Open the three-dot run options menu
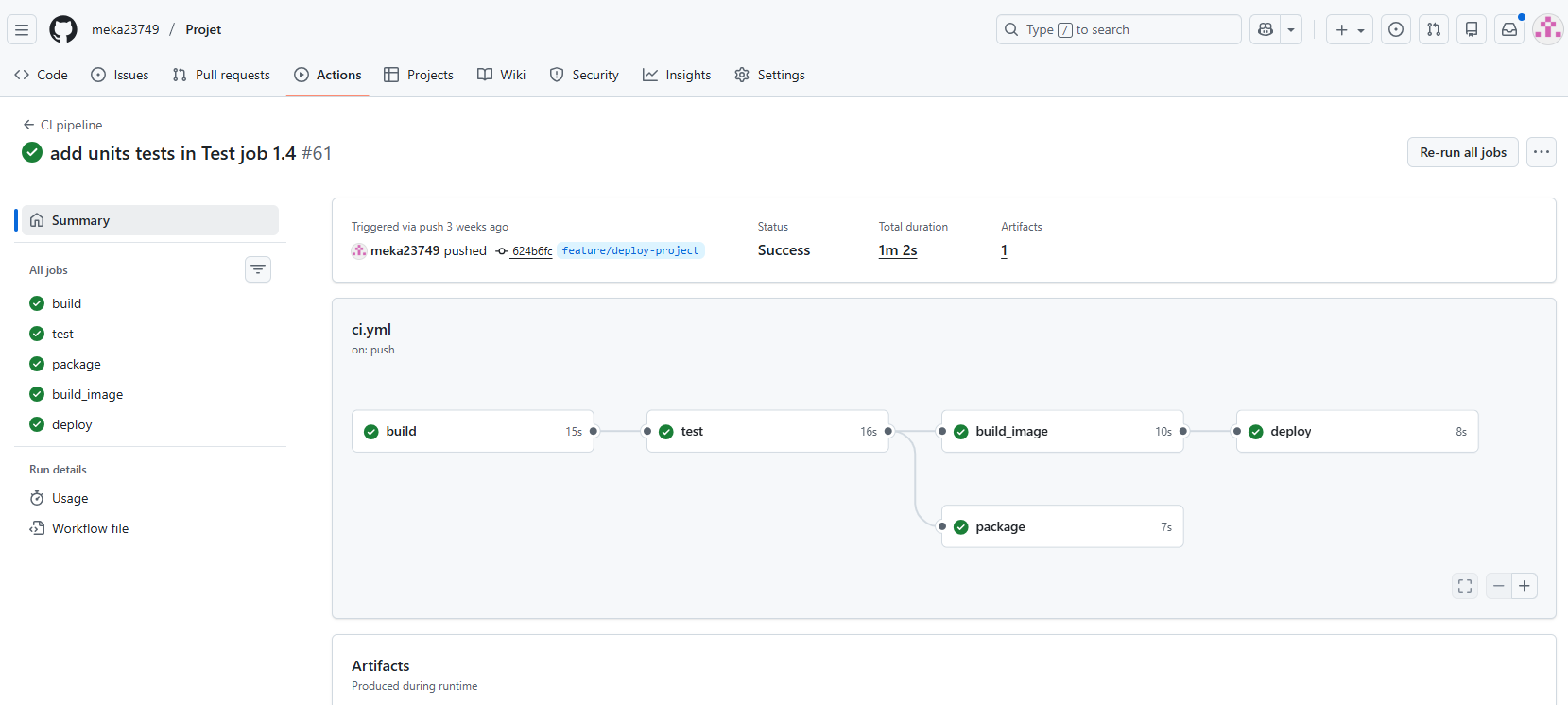This screenshot has width=1568, height=705. click(1542, 152)
